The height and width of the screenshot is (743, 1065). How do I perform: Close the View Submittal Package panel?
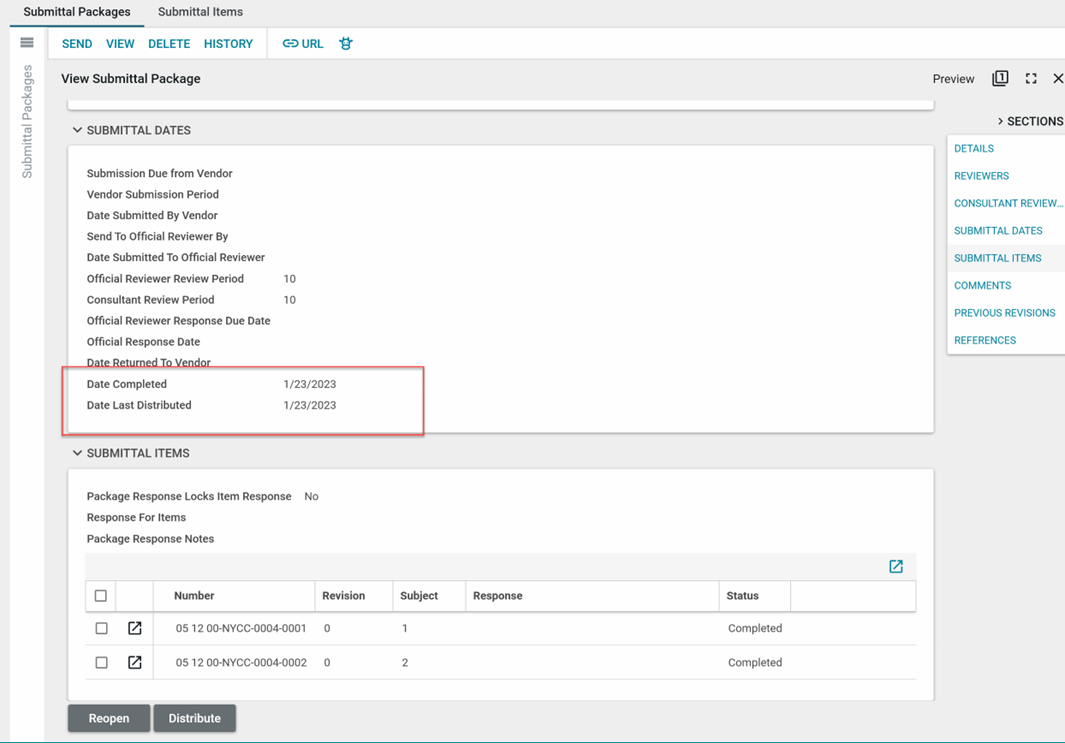pyautogui.click(x=1057, y=79)
